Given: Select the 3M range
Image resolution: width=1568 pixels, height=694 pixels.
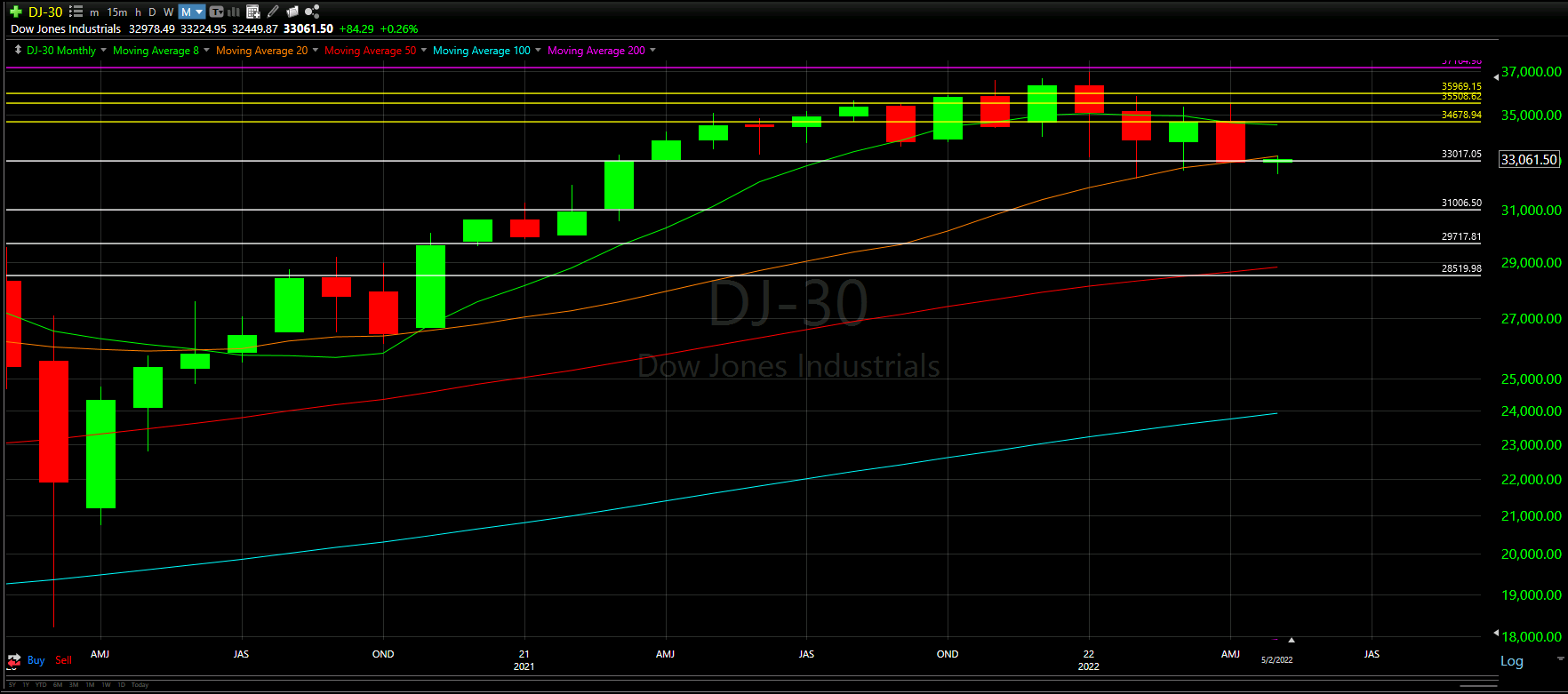Looking at the screenshot, I should [x=74, y=685].
